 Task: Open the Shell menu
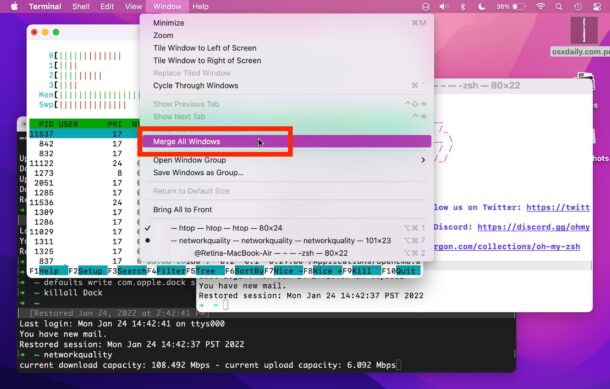[x=81, y=7]
